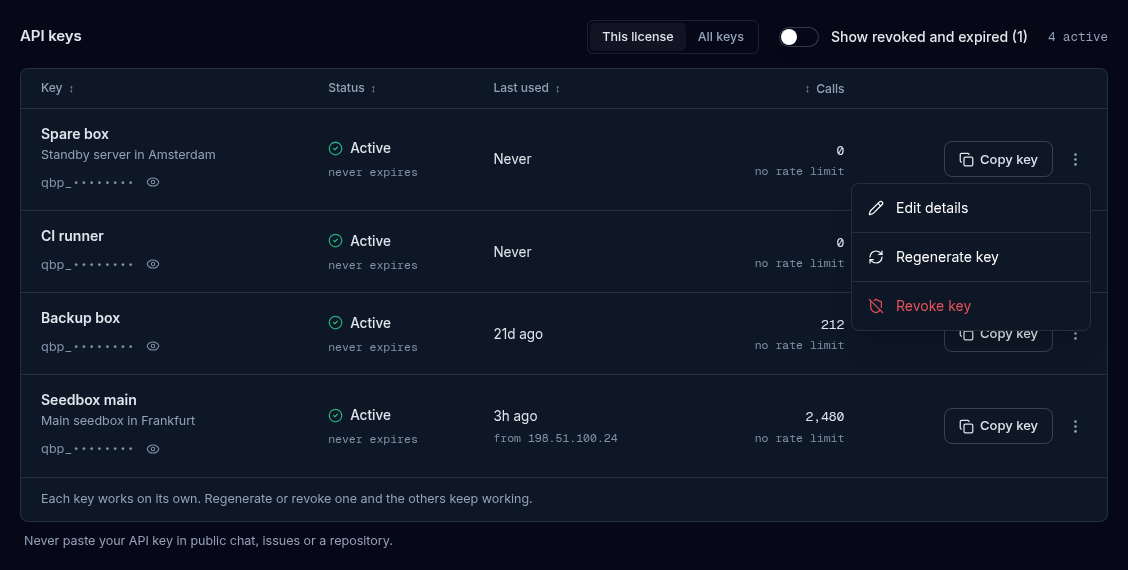Click 'no rate limit' in Seedbox main row

[x=799, y=438]
